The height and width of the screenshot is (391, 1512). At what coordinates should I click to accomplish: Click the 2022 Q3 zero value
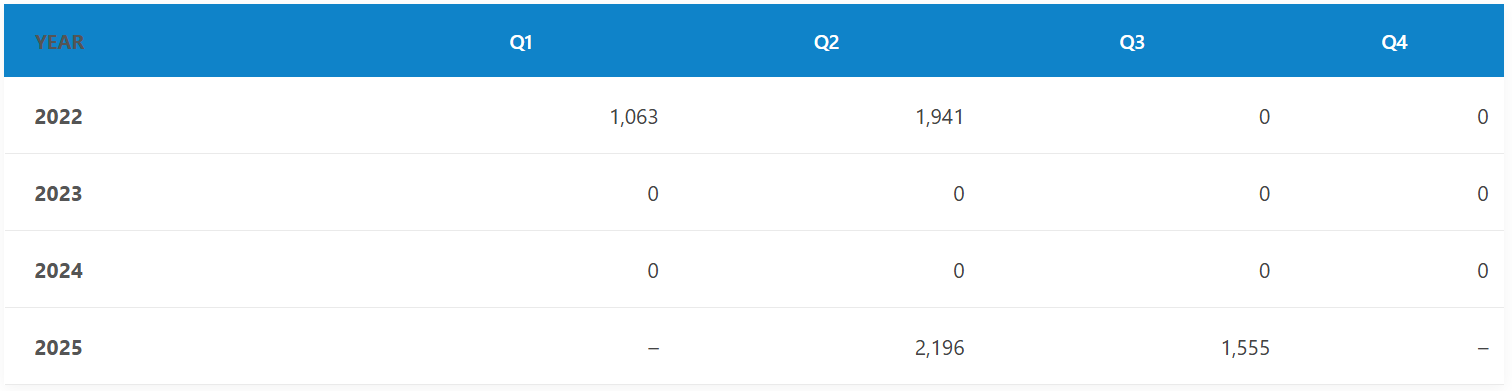(1265, 117)
